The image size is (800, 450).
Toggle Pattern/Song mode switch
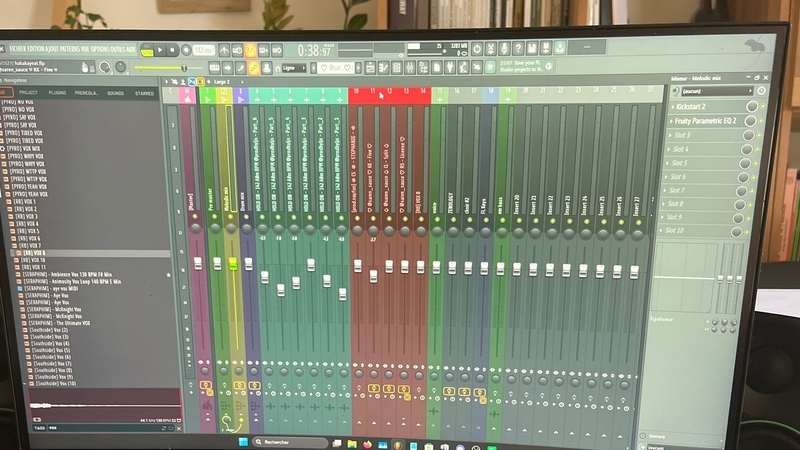click(x=147, y=50)
